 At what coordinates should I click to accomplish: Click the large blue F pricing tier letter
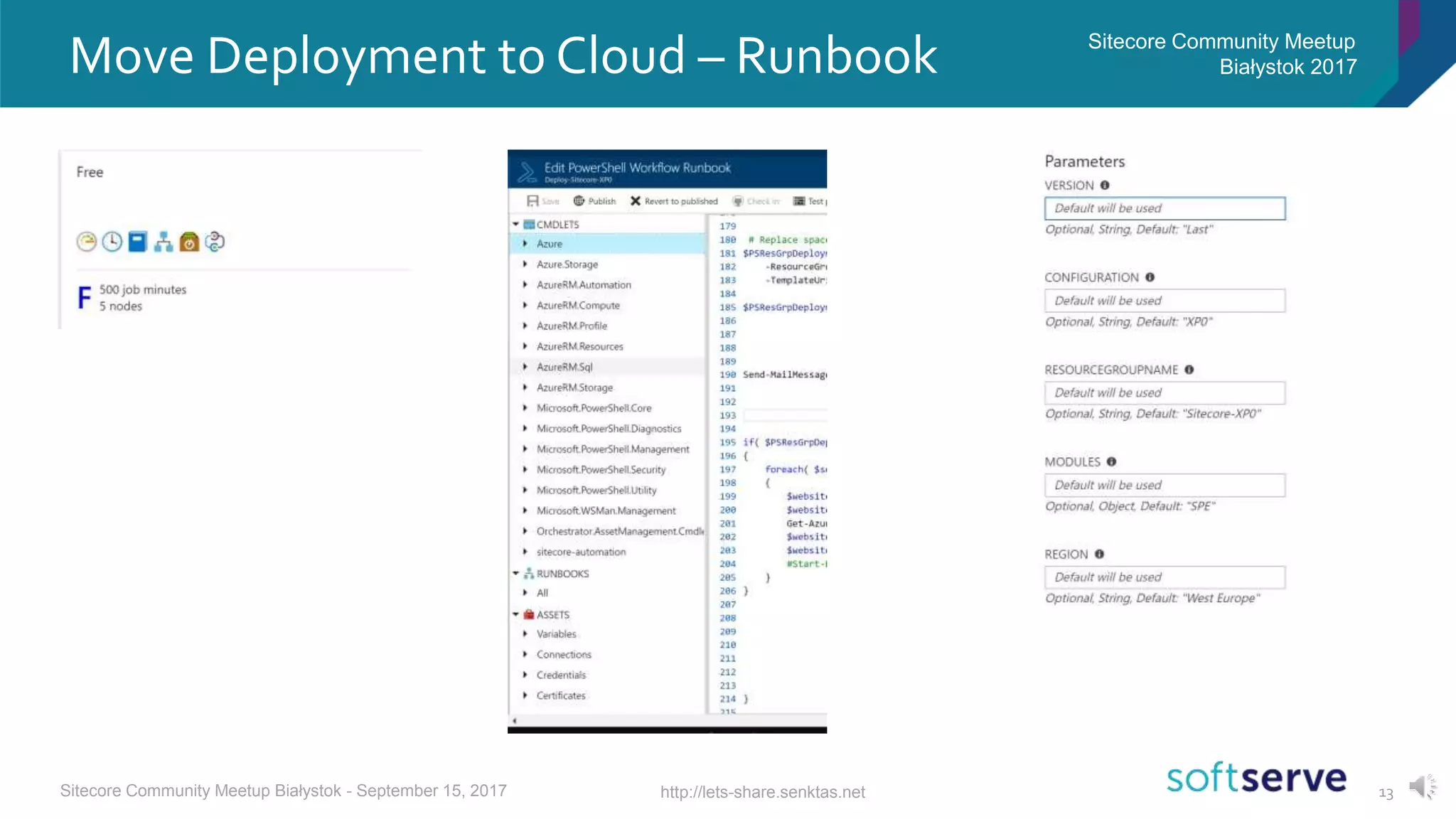coord(85,297)
